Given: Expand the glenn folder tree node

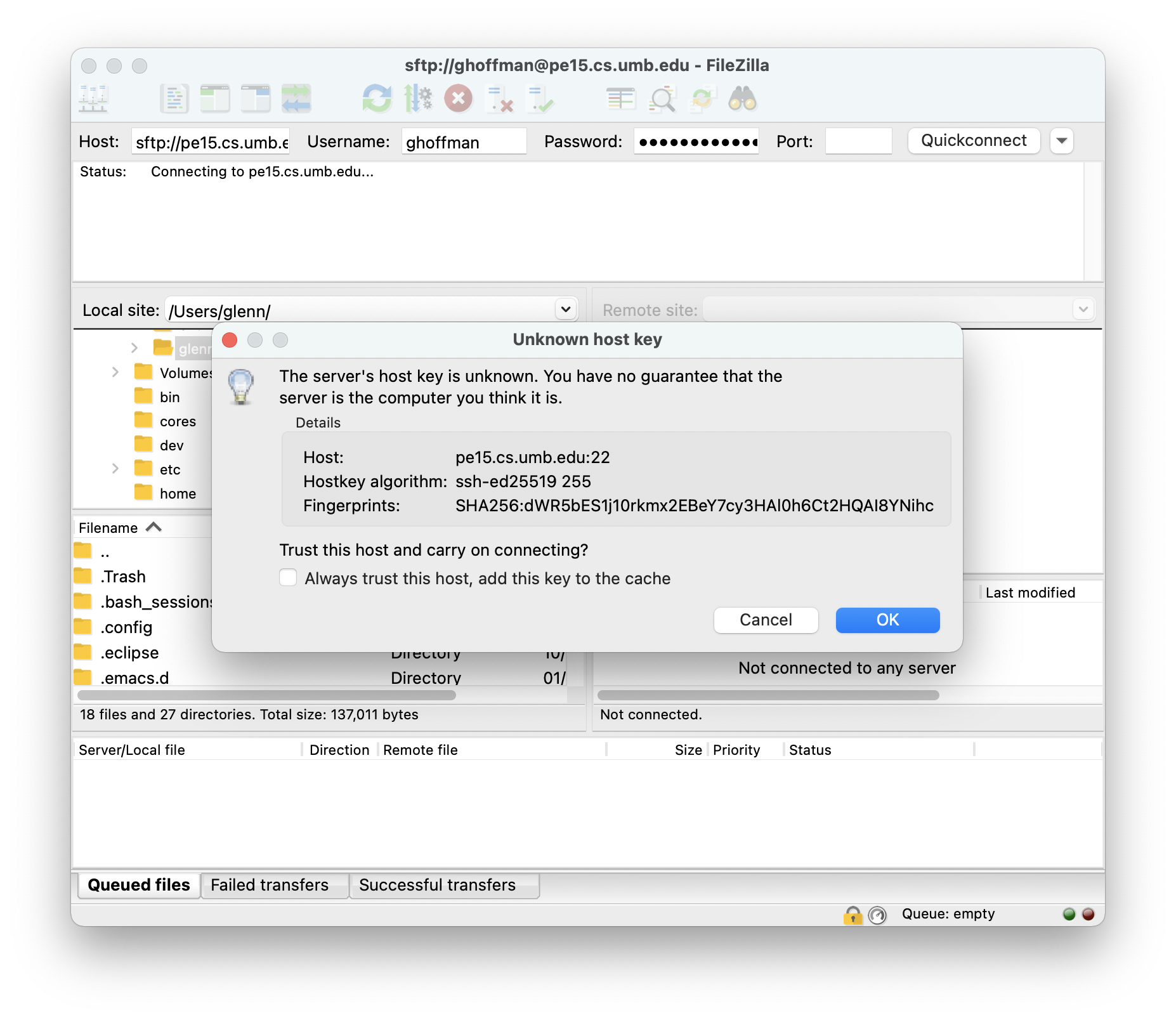Looking at the screenshot, I should point(134,348).
